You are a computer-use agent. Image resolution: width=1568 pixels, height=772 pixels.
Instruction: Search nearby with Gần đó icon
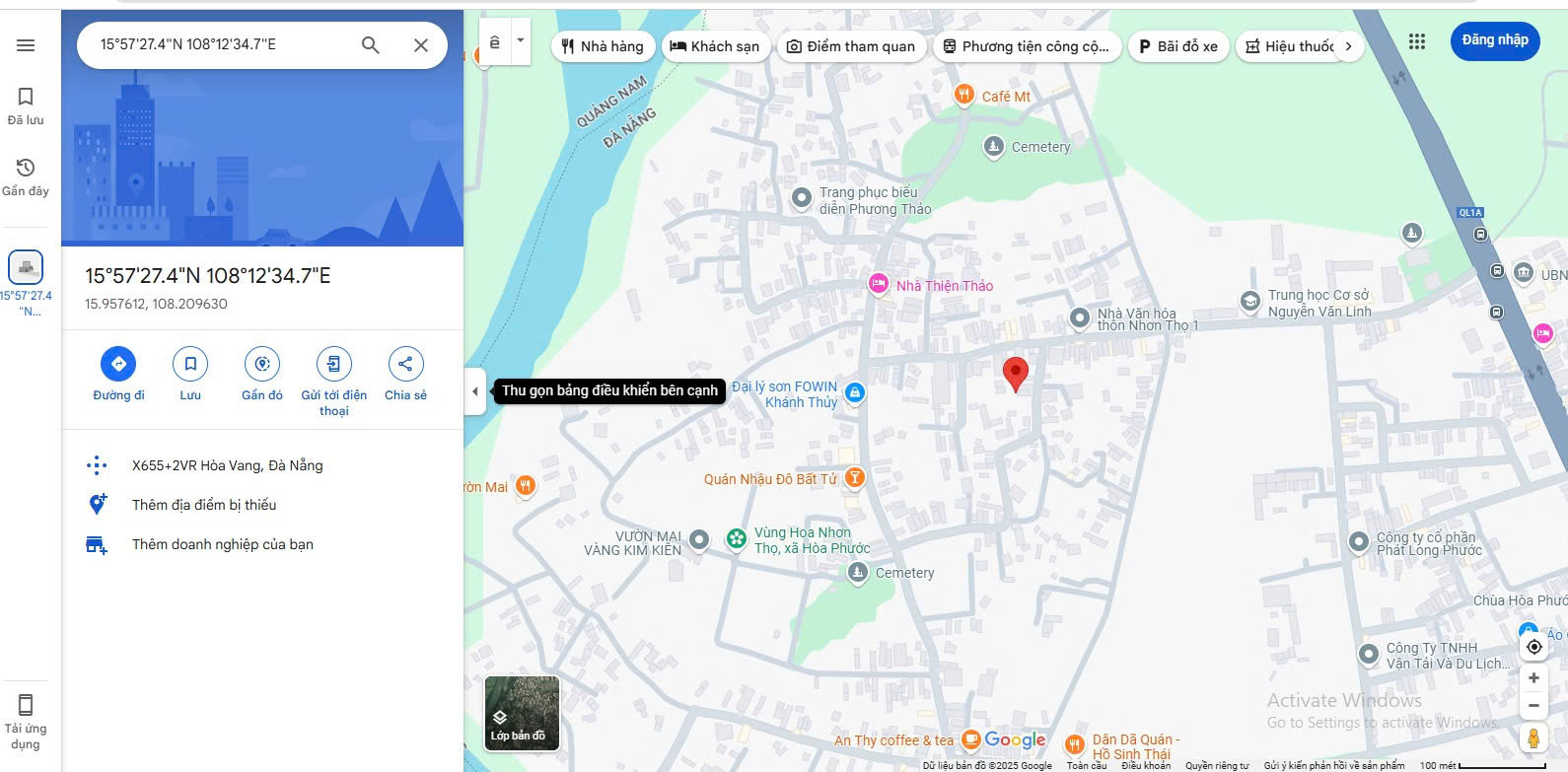(x=262, y=375)
